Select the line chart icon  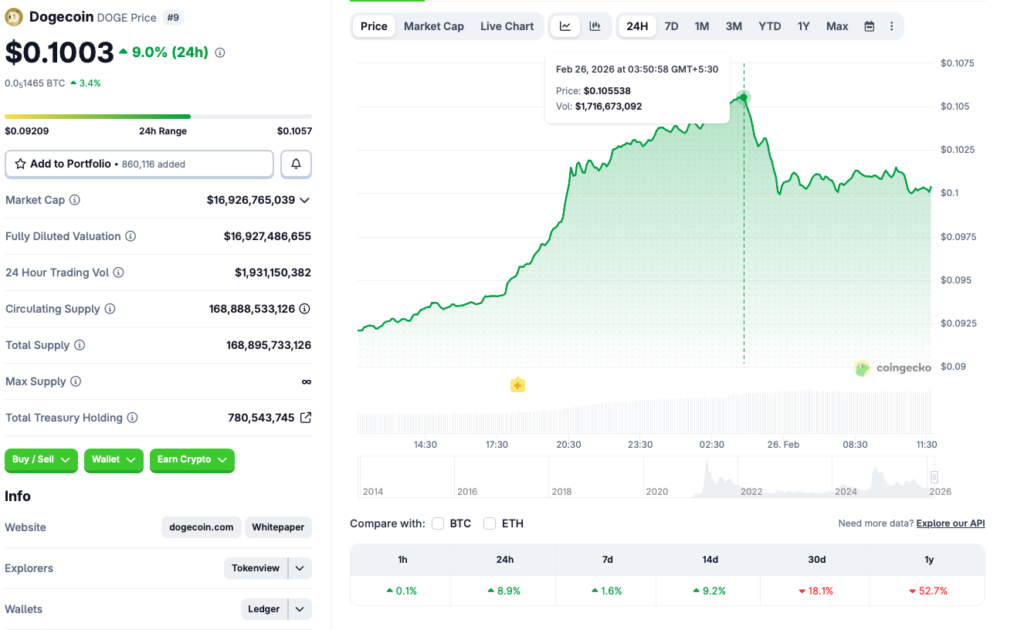pyautogui.click(x=565, y=26)
